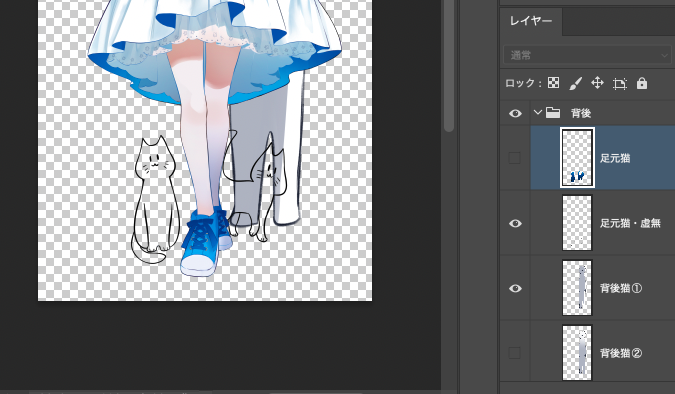Hide the 足元猫・虚無 layer
Screen dimensions: 675x394
point(515,223)
